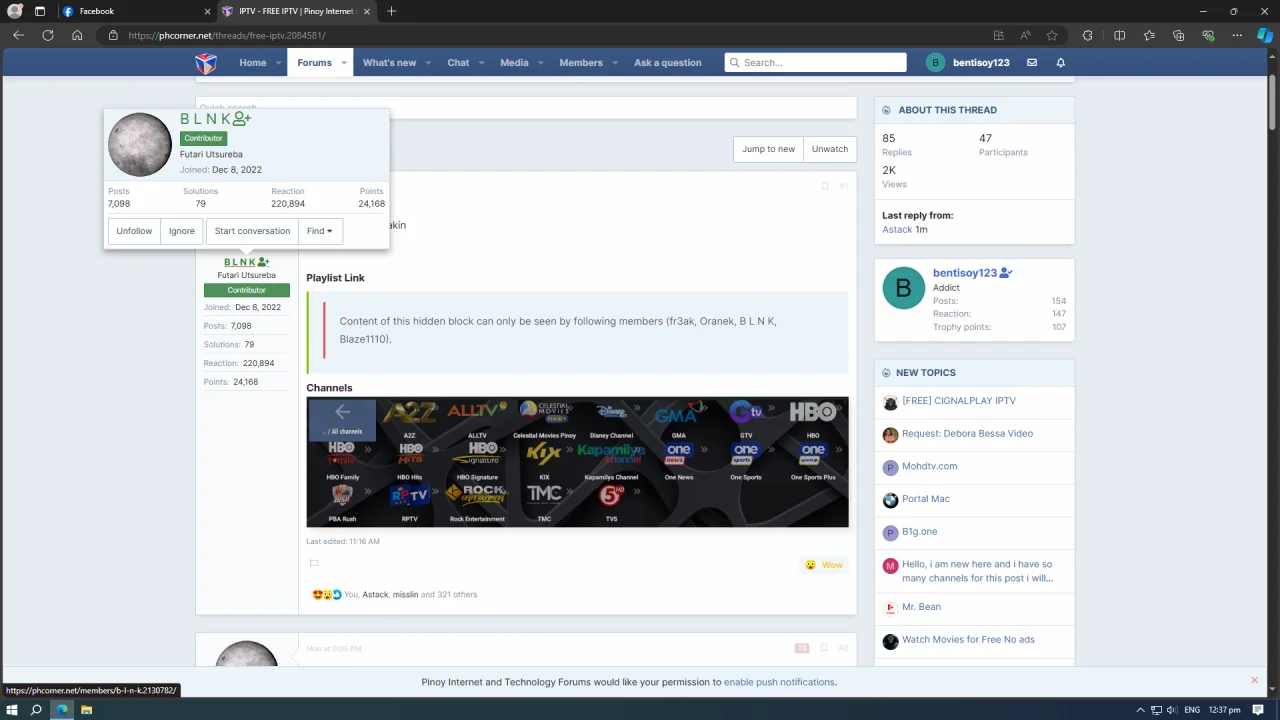The height and width of the screenshot is (720, 1280).
Task: Open the notifications bell icon
Action: (x=1061, y=62)
